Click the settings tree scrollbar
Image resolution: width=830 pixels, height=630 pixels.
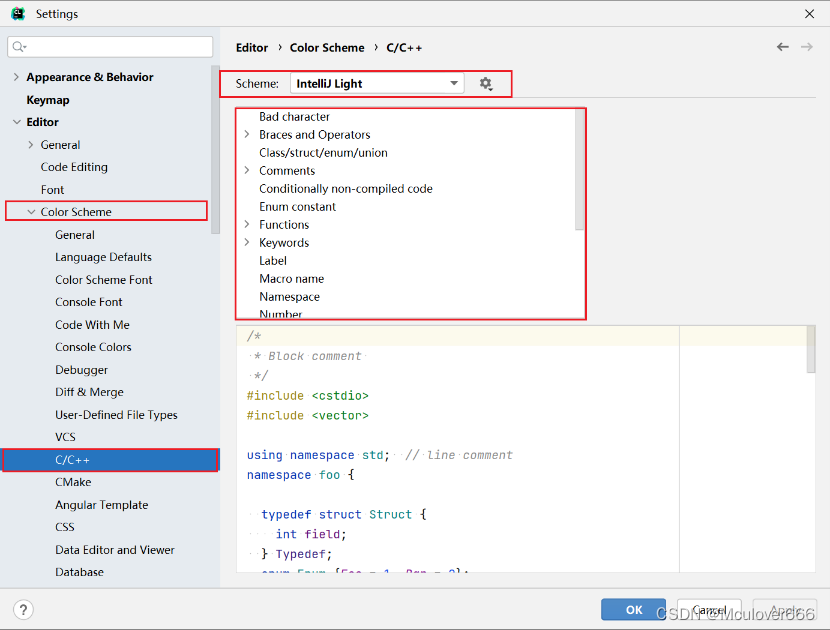click(215, 150)
